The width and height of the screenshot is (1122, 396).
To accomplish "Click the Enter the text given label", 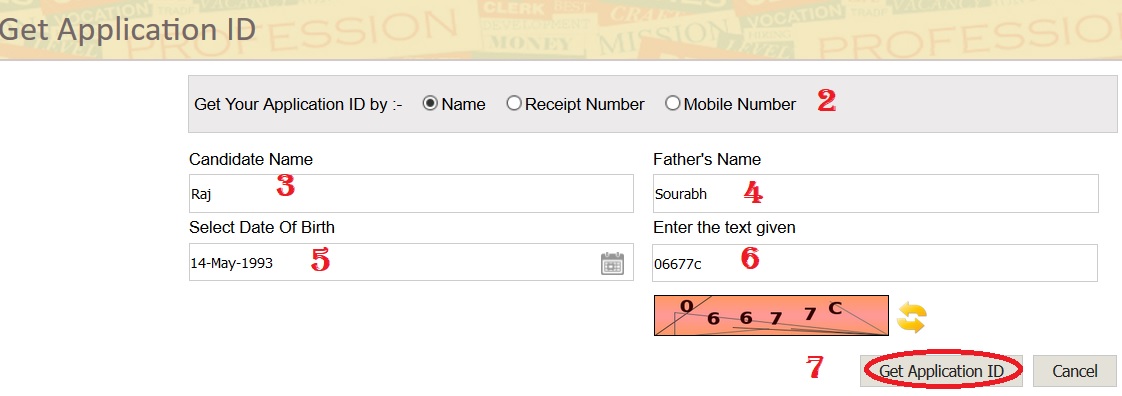I will tap(724, 228).
